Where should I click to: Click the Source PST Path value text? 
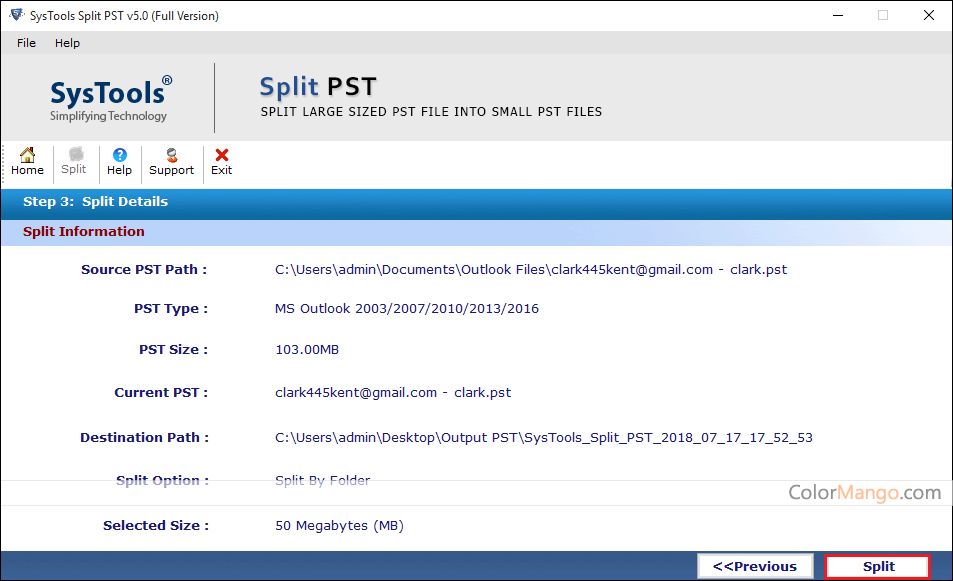point(530,269)
